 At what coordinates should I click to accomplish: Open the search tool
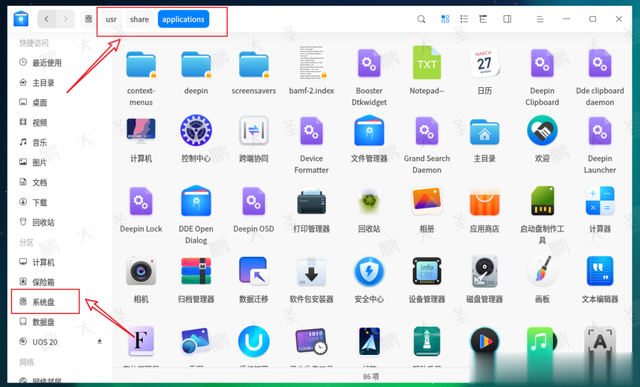point(421,19)
